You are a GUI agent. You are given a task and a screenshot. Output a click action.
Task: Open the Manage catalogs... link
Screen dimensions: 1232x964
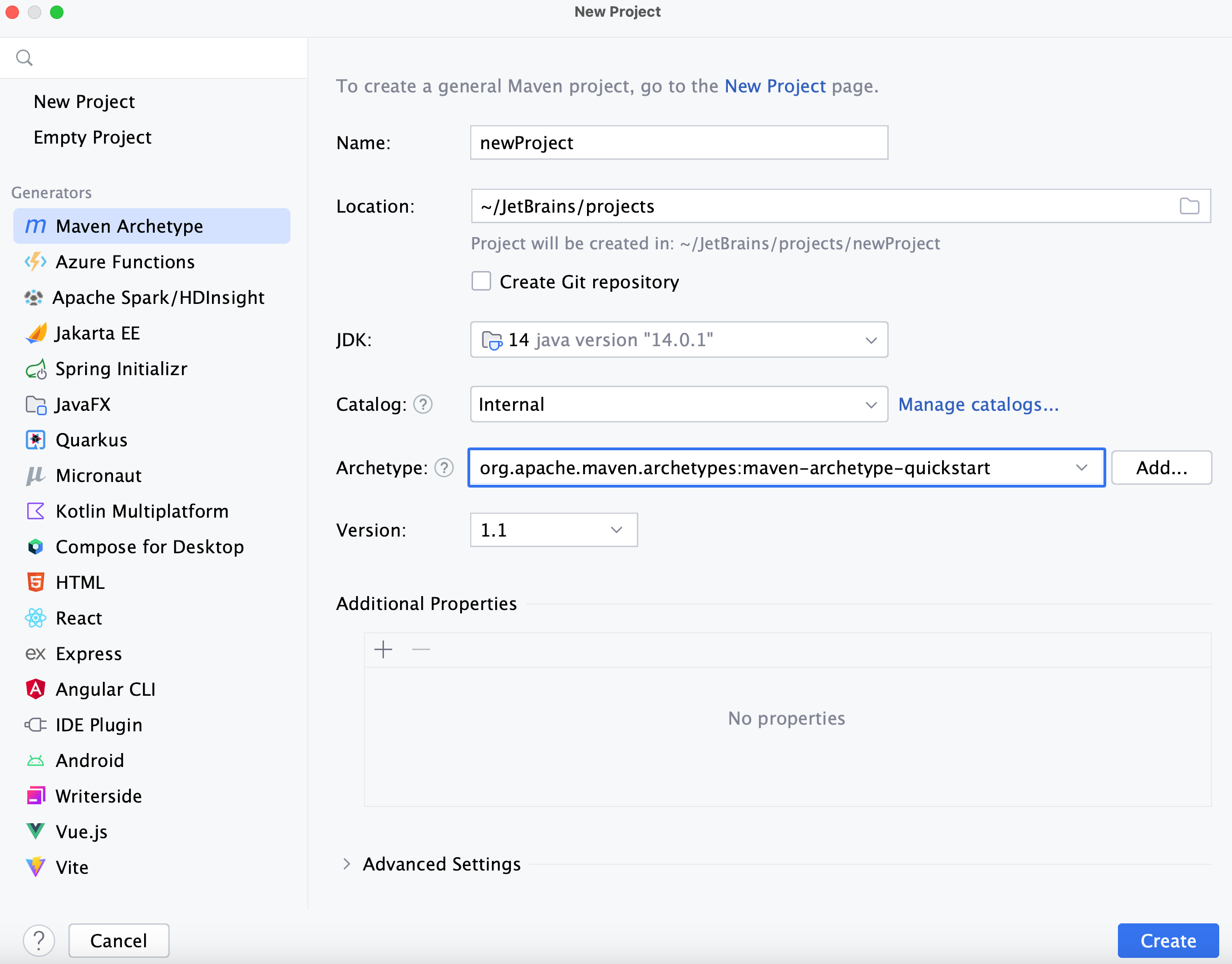[x=979, y=405]
